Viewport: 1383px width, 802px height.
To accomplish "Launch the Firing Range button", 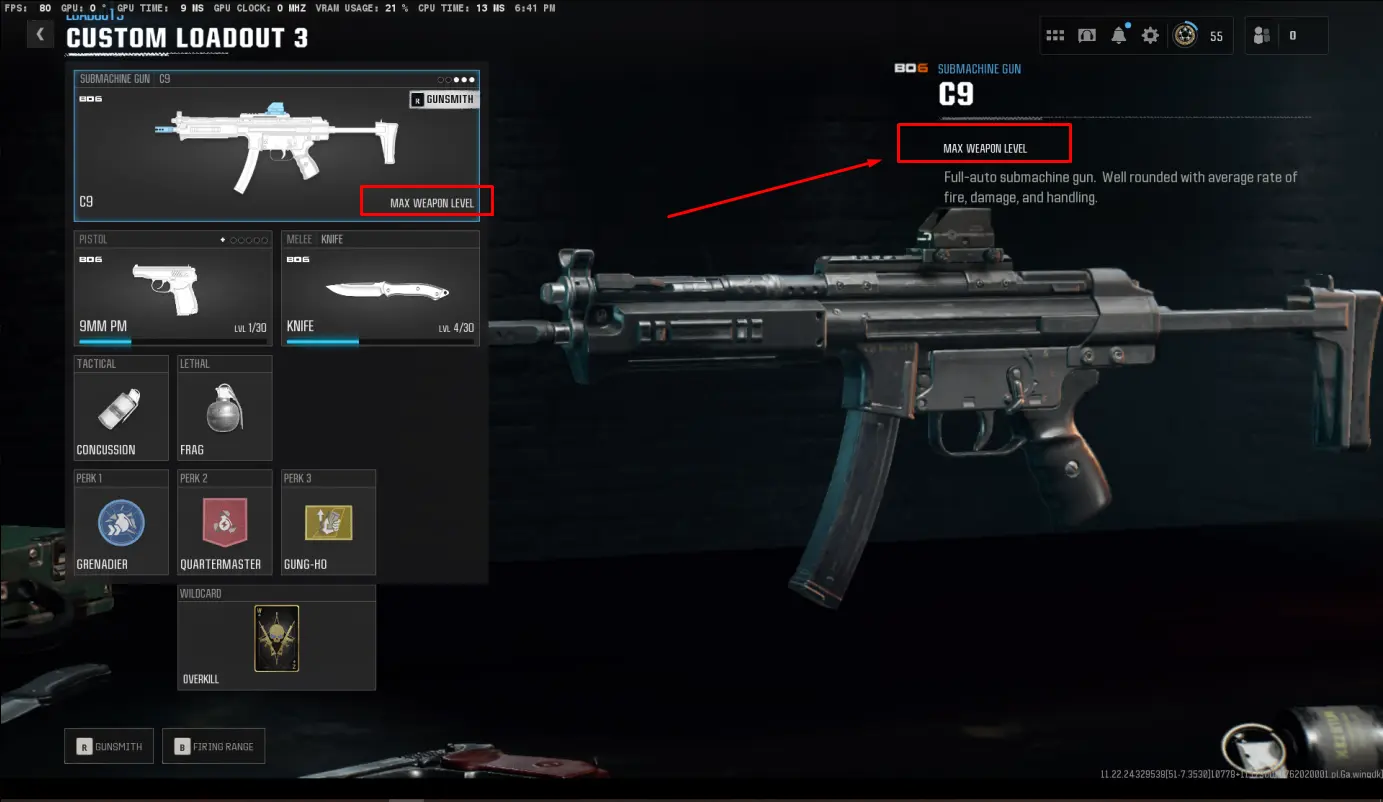I will pos(213,746).
